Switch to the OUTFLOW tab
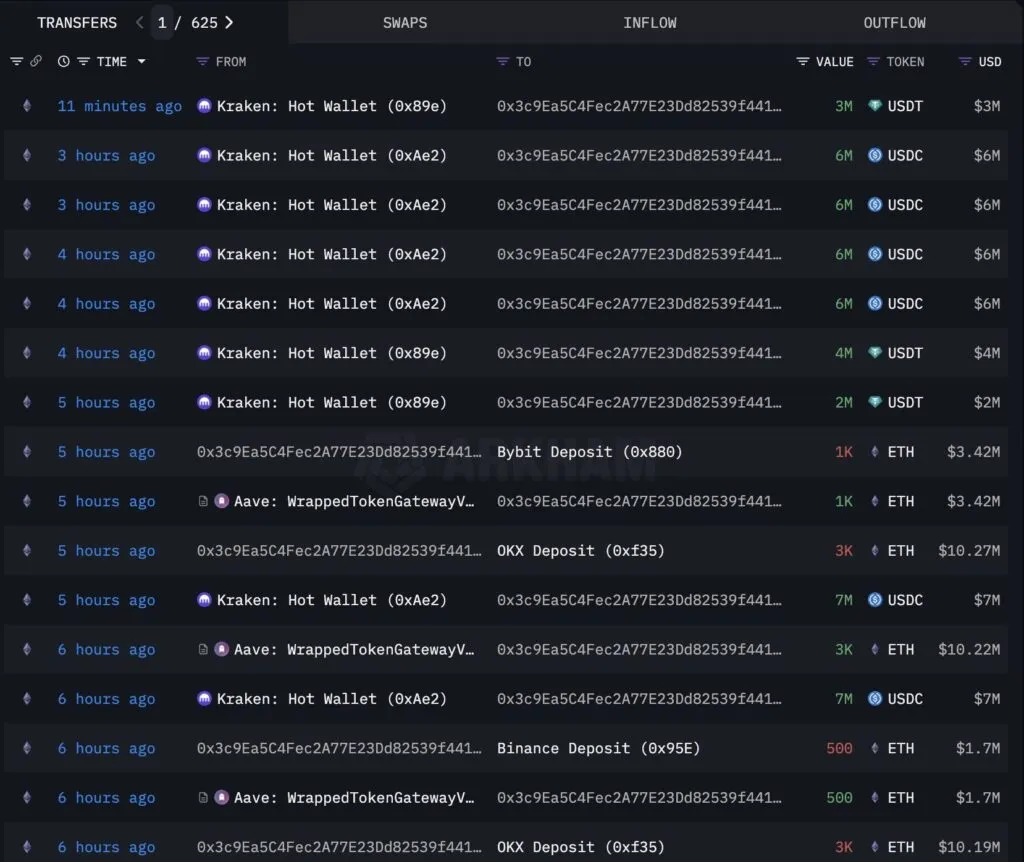This screenshot has width=1024, height=862. [x=895, y=23]
